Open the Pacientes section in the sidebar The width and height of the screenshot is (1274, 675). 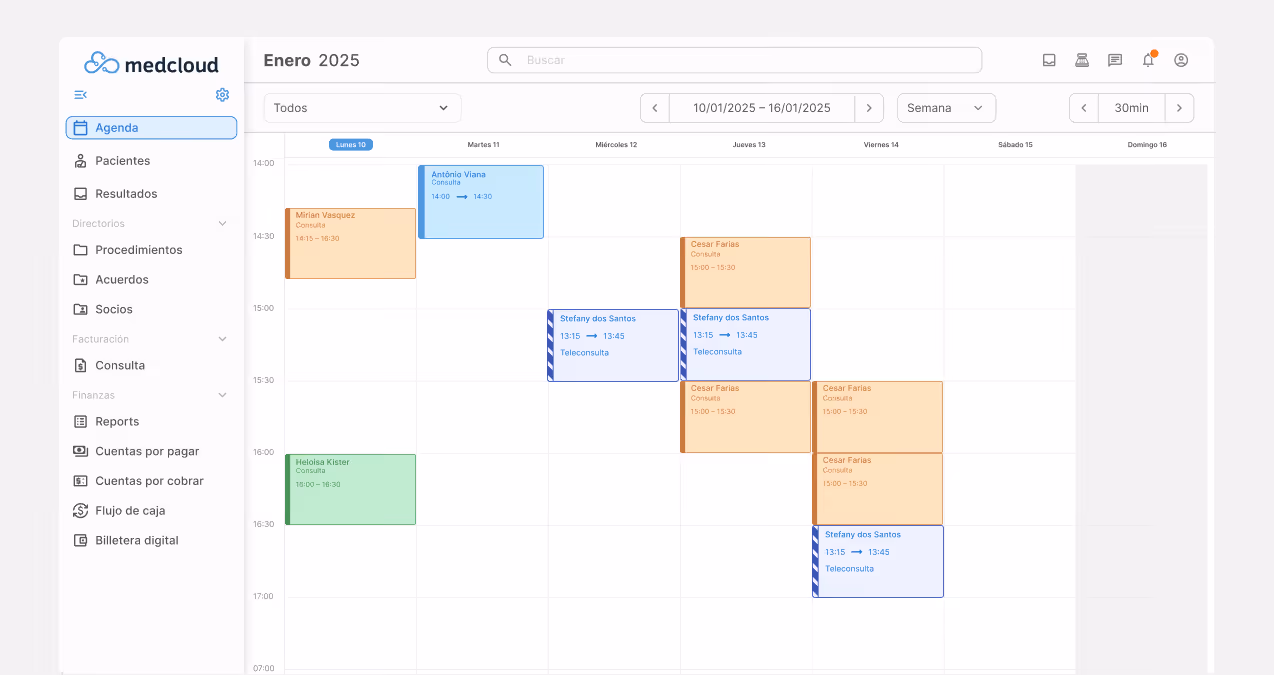click(x=121, y=160)
